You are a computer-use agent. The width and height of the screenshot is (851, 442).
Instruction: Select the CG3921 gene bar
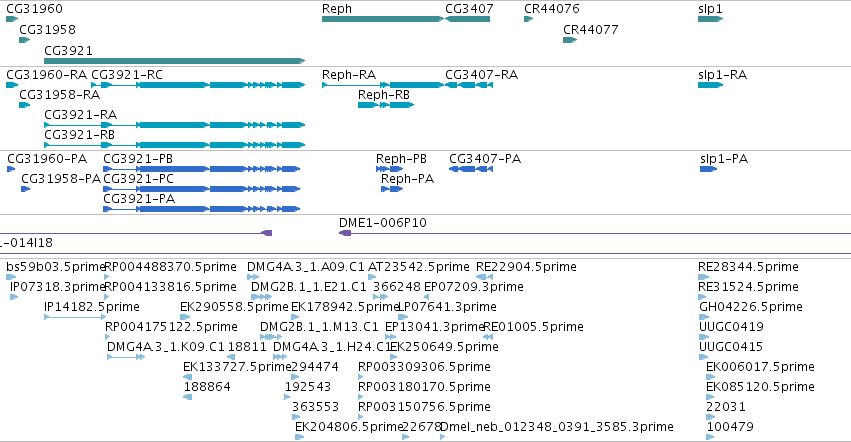pyautogui.click(x=175, y=61)
